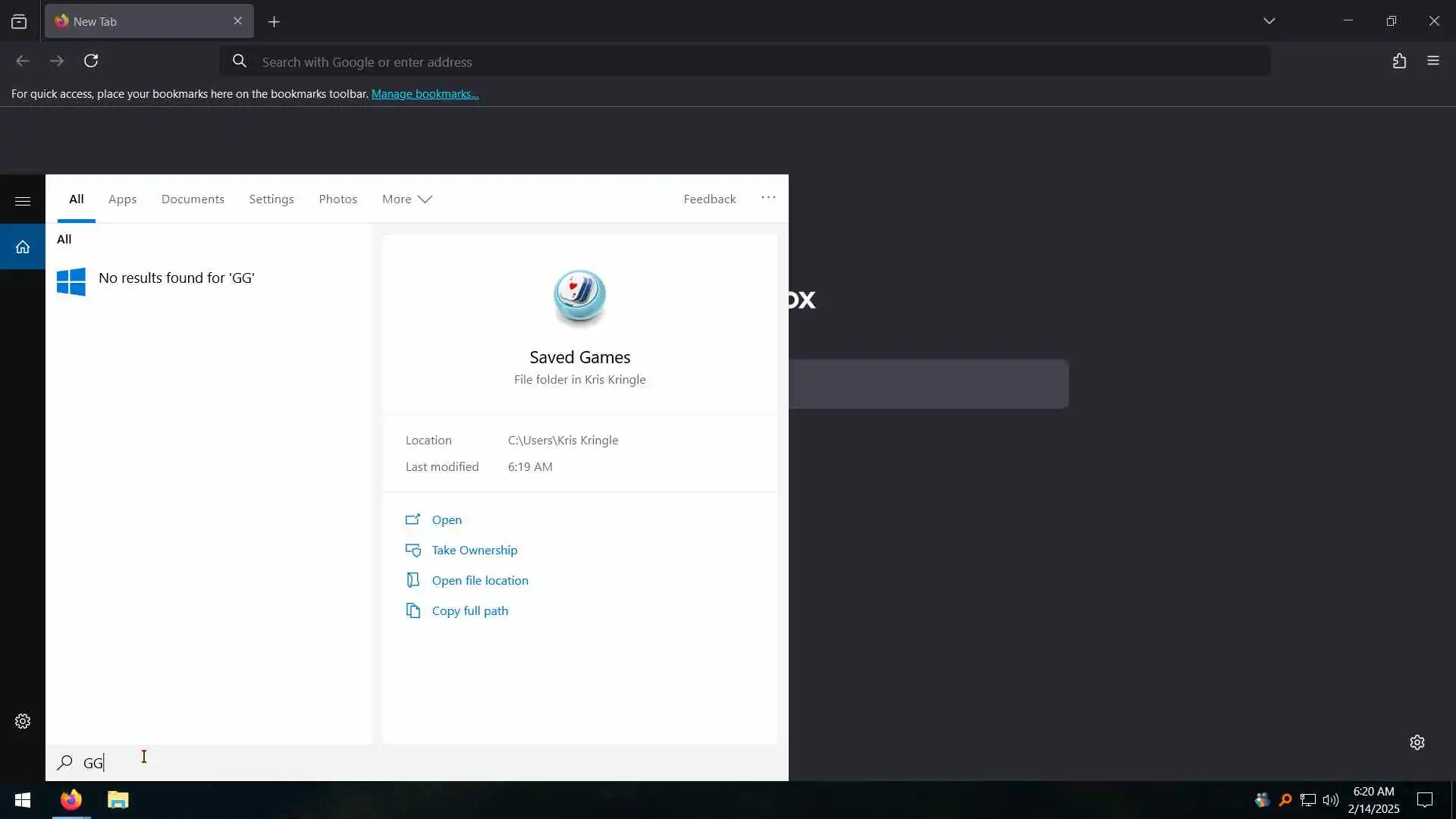The height and width of the screenshot is (819, 1456).
Task: Open search settings gear in sidebar
Action: (23, 721)
